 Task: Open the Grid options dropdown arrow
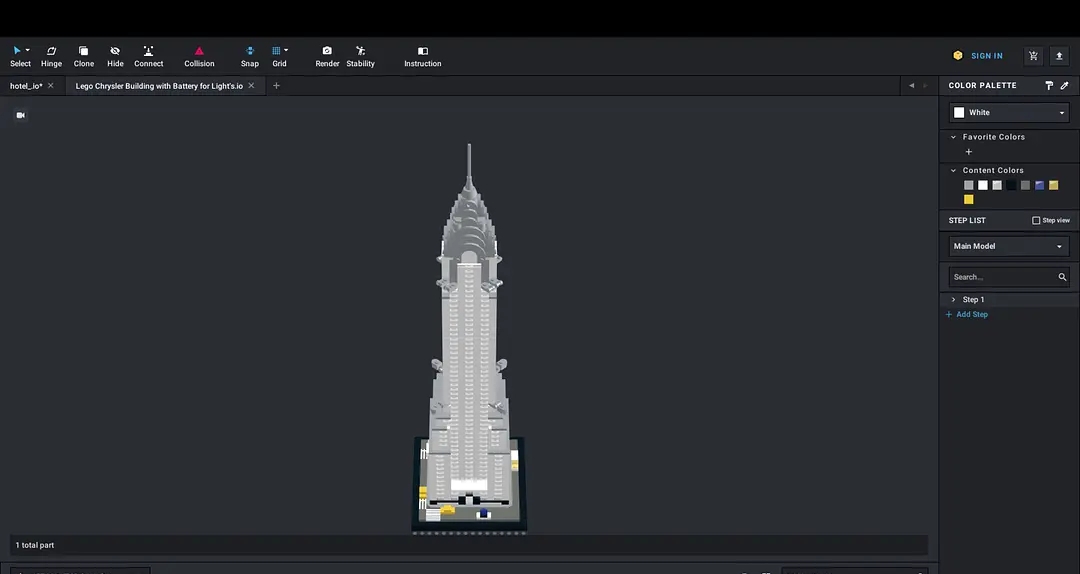(286, 50)
